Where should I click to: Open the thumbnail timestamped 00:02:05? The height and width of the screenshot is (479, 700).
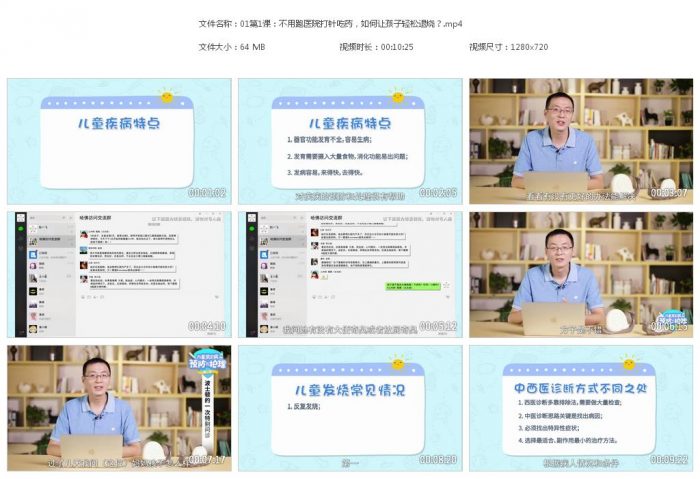pos(350,142)
